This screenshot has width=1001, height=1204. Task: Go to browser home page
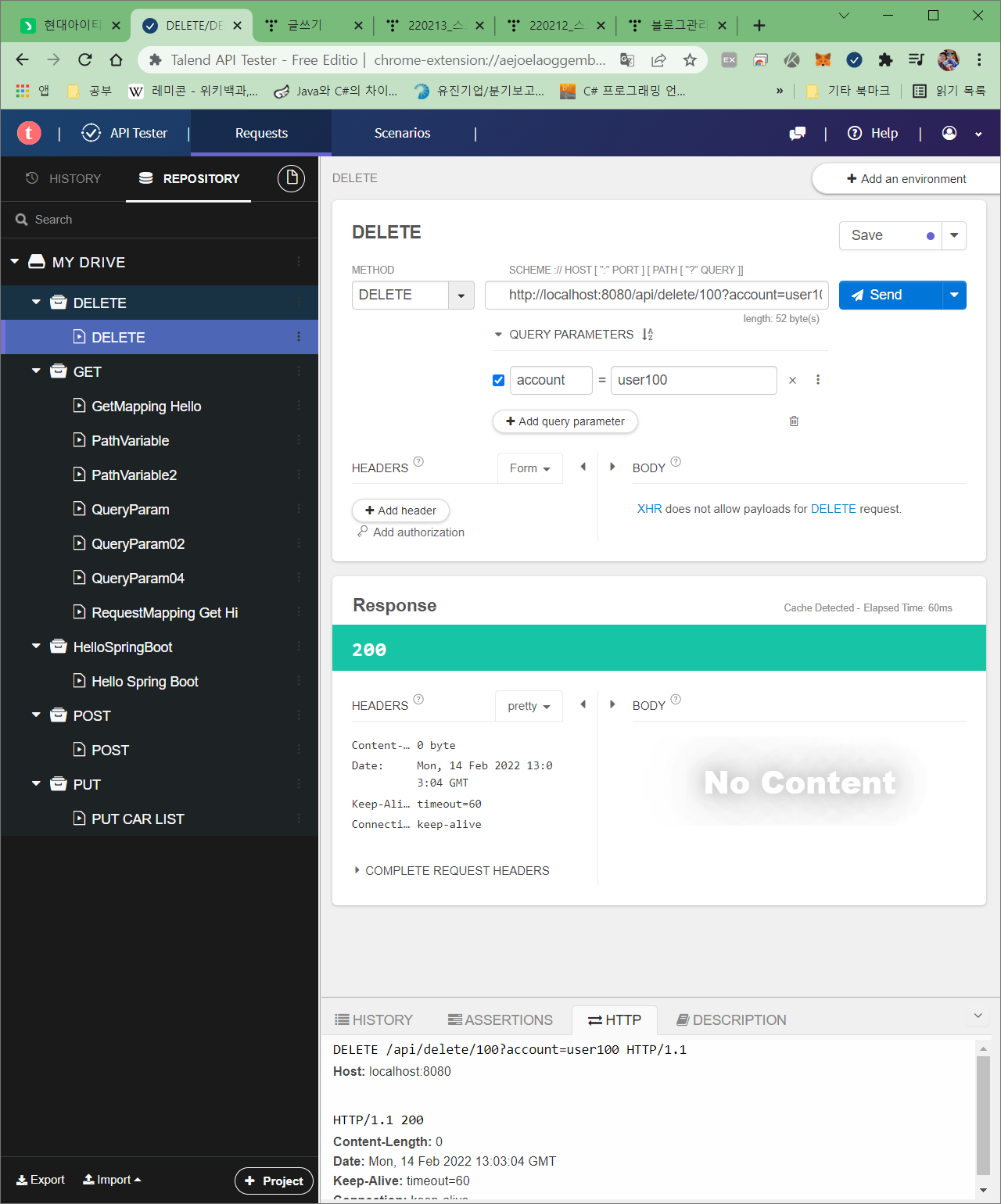point(116,59)
